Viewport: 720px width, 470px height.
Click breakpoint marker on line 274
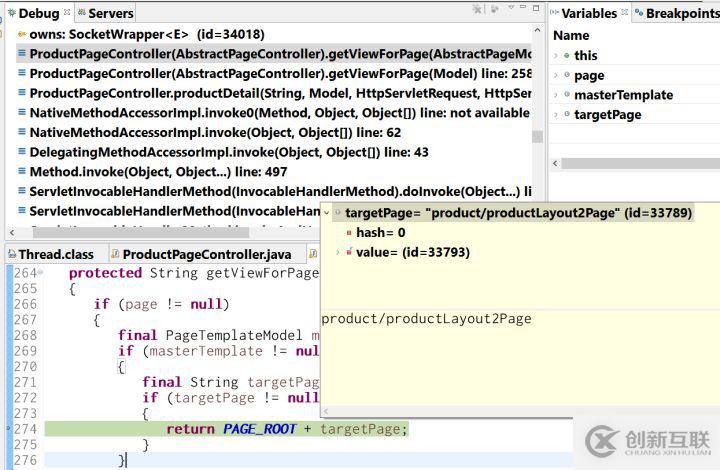coord(8,429)
